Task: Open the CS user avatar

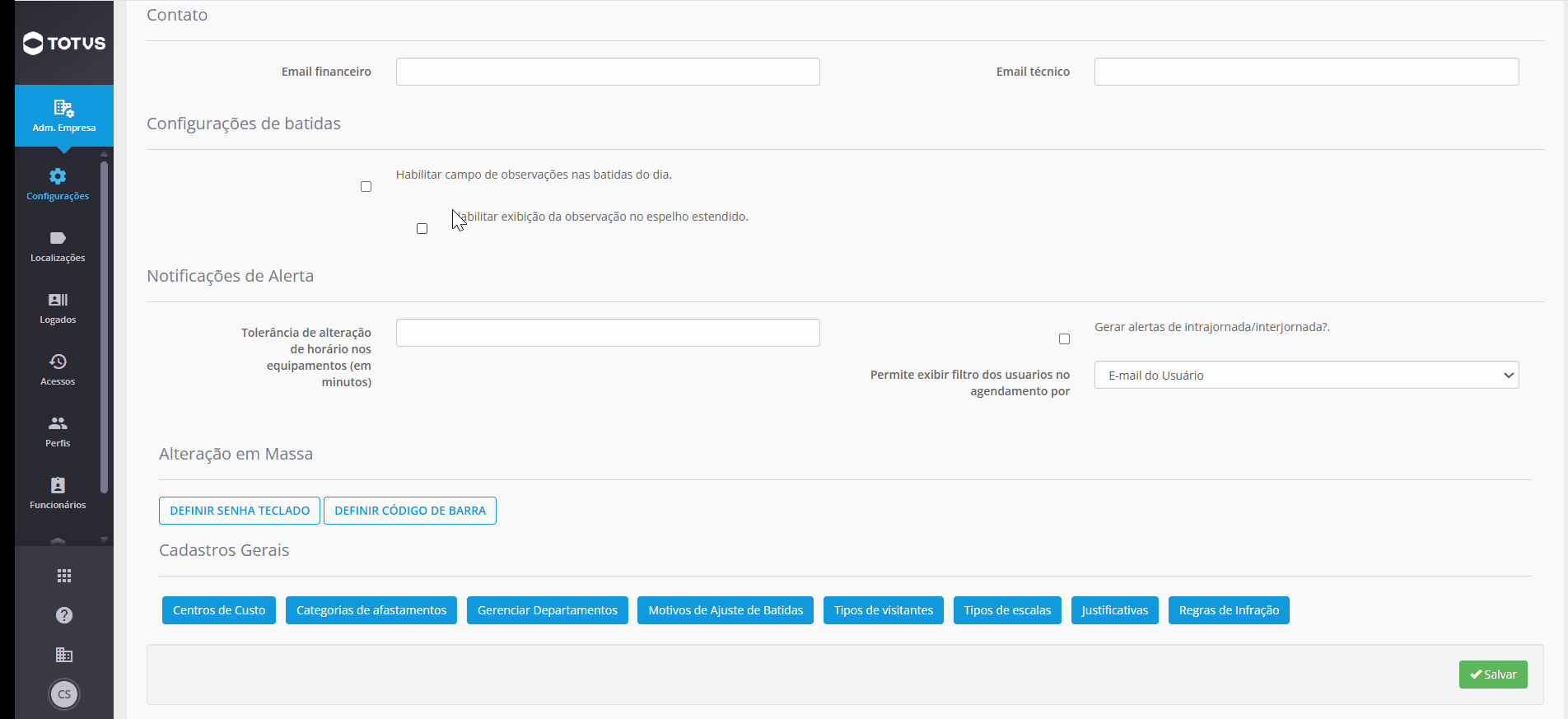Action: tap(64, 694)
